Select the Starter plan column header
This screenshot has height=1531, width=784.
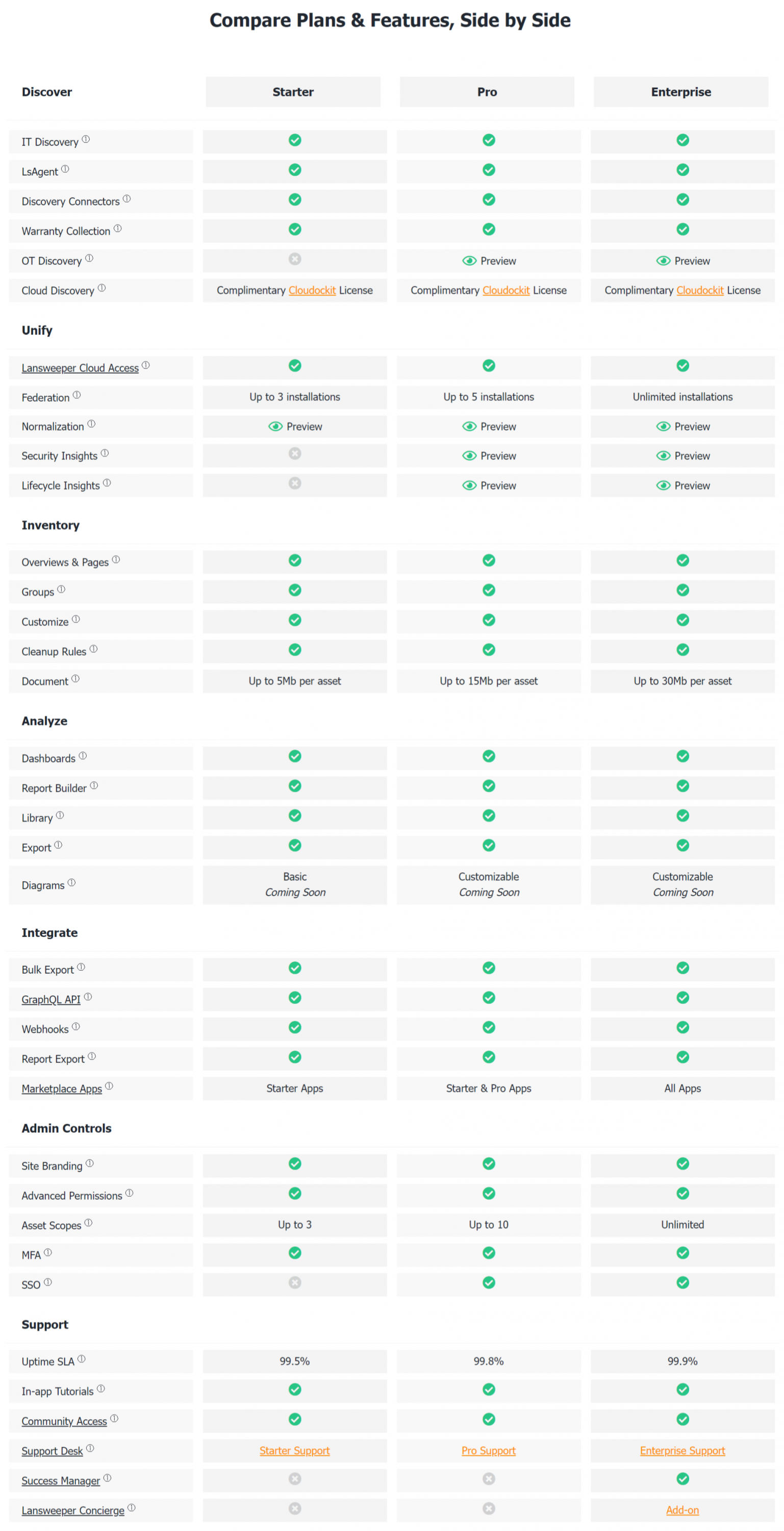click(293, 92)
